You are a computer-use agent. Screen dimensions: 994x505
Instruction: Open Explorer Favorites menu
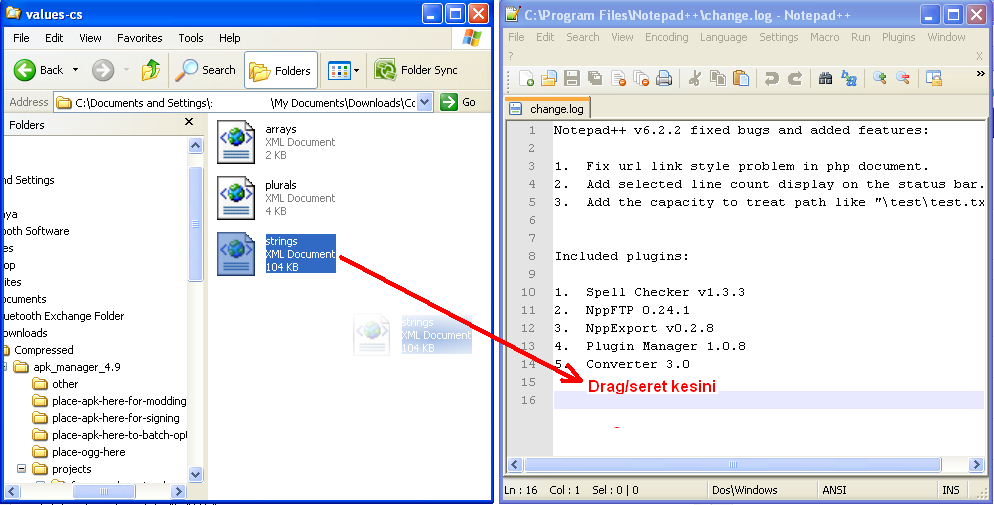(139, 38)
